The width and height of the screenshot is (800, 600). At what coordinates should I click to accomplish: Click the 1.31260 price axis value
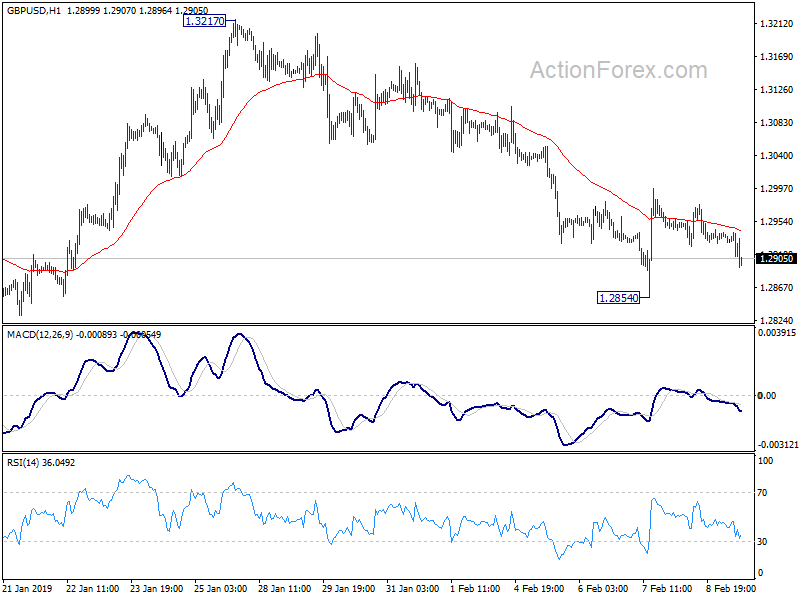click(x=777, y=90)
